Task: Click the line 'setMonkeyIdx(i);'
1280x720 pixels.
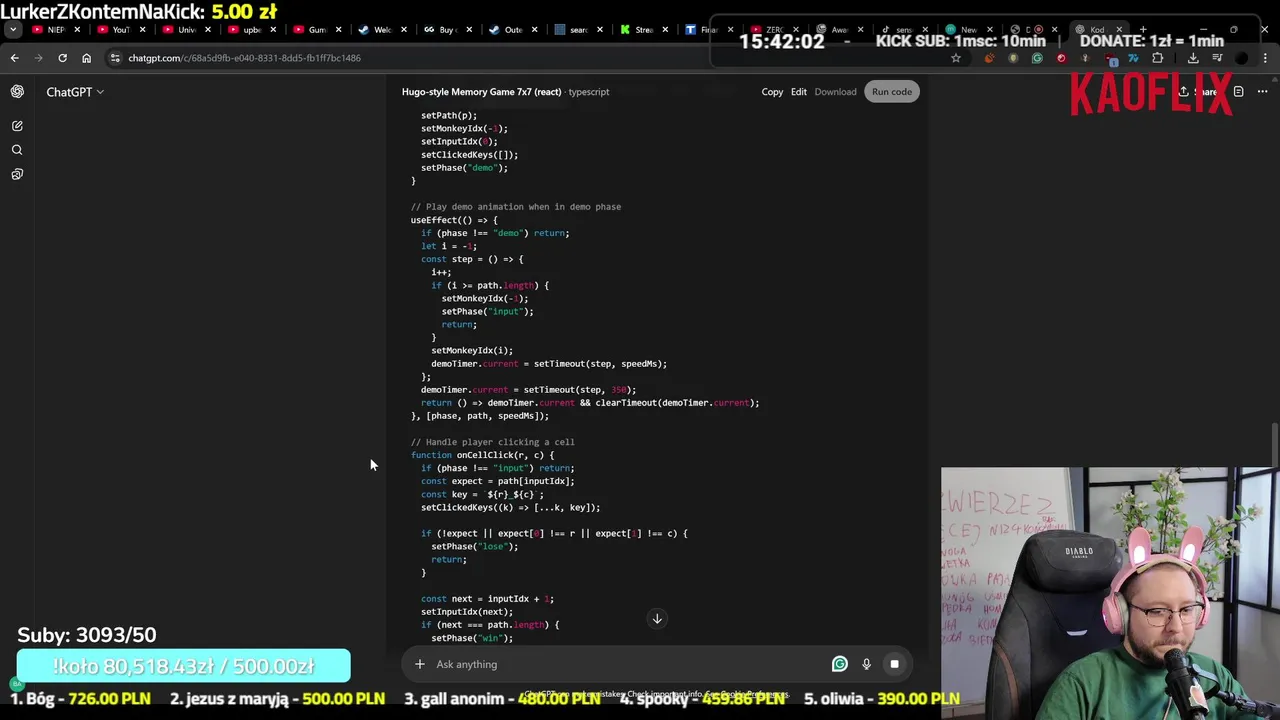Action: pos(472,351)
